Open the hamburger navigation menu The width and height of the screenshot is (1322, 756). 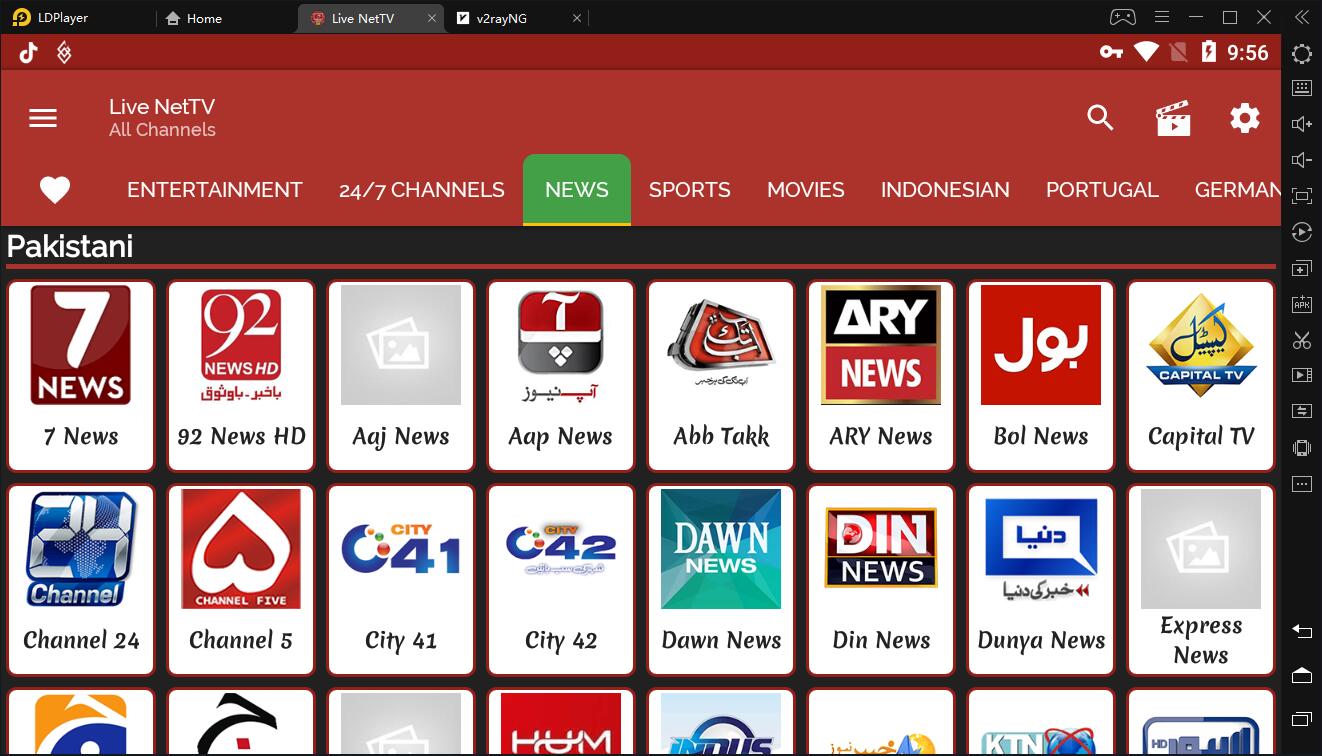click(43, 118)
